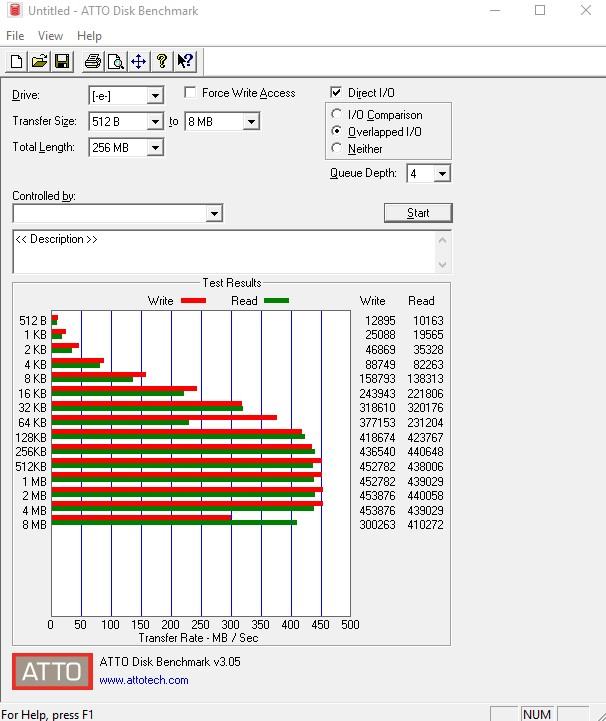Expand the 8 MB transfer size dropdown
The height and width of the screenshot is (721, 606).
point(251,122)
